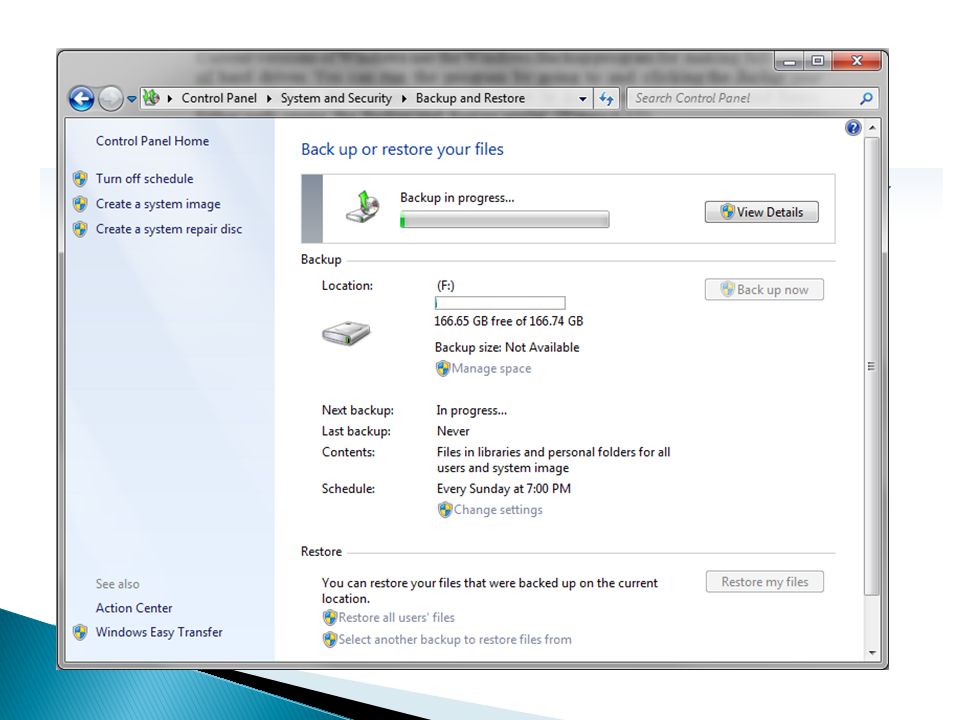
Task: Click shield icon by Select another backup
Action: coord(330,639)
